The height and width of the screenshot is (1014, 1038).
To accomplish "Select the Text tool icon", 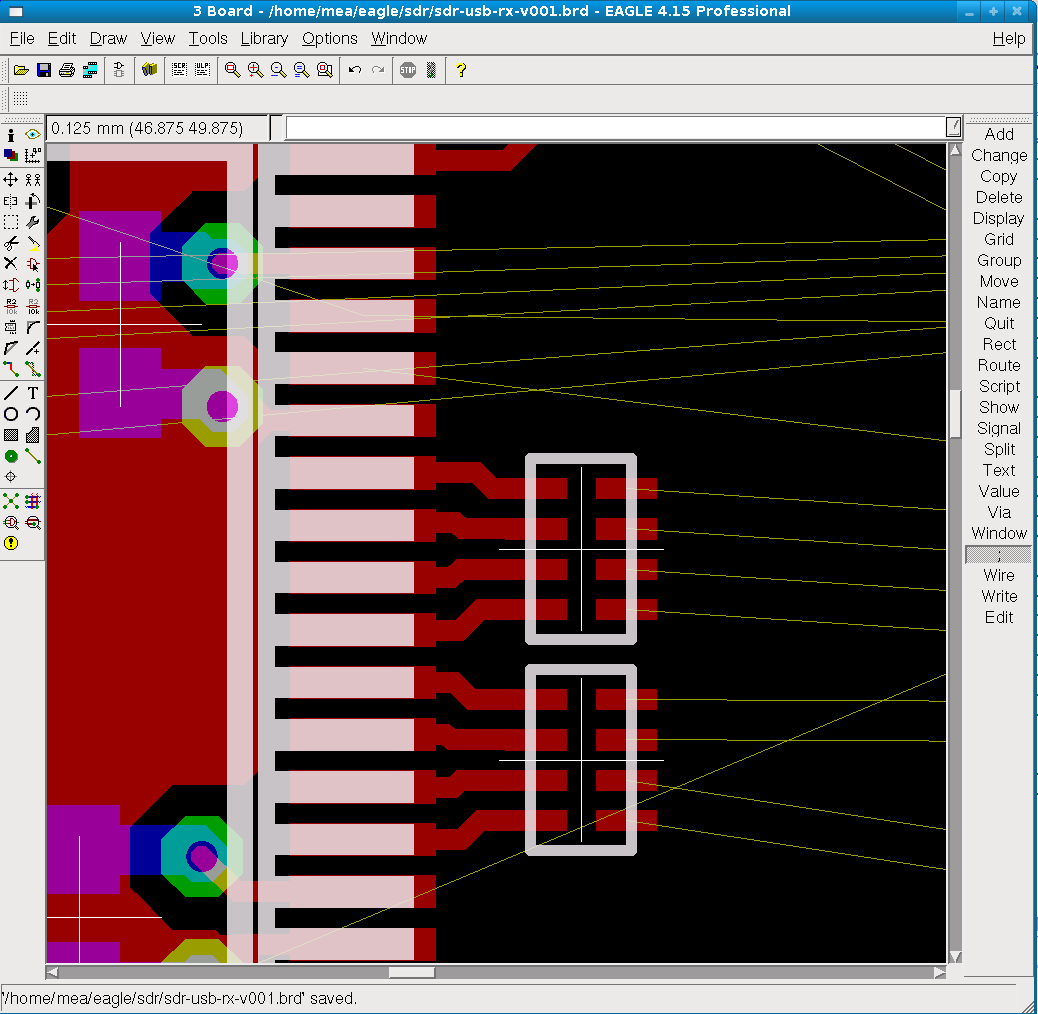I will coord(33,393).
